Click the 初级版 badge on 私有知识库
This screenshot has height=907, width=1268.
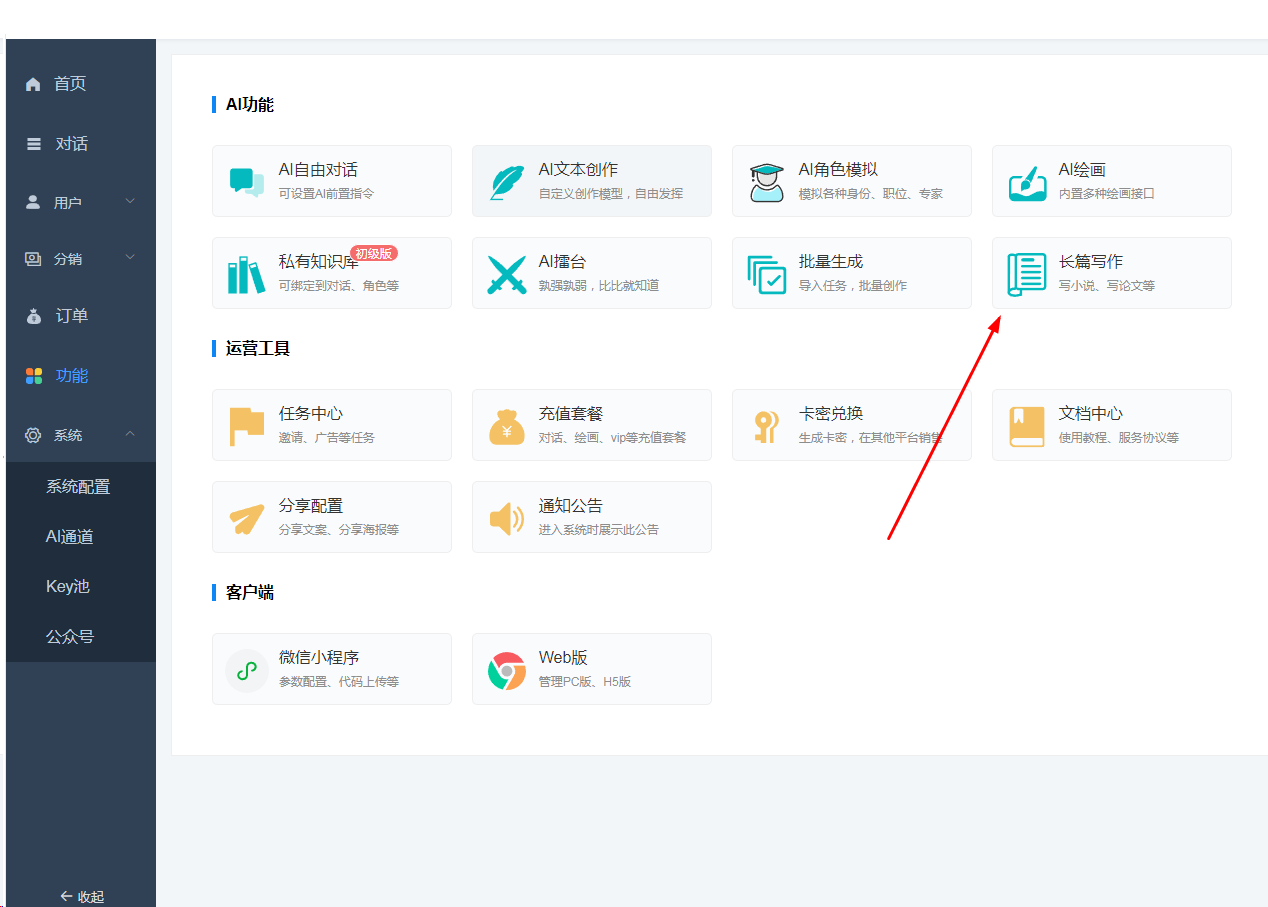pyautogui.click(x=374, y=253)
